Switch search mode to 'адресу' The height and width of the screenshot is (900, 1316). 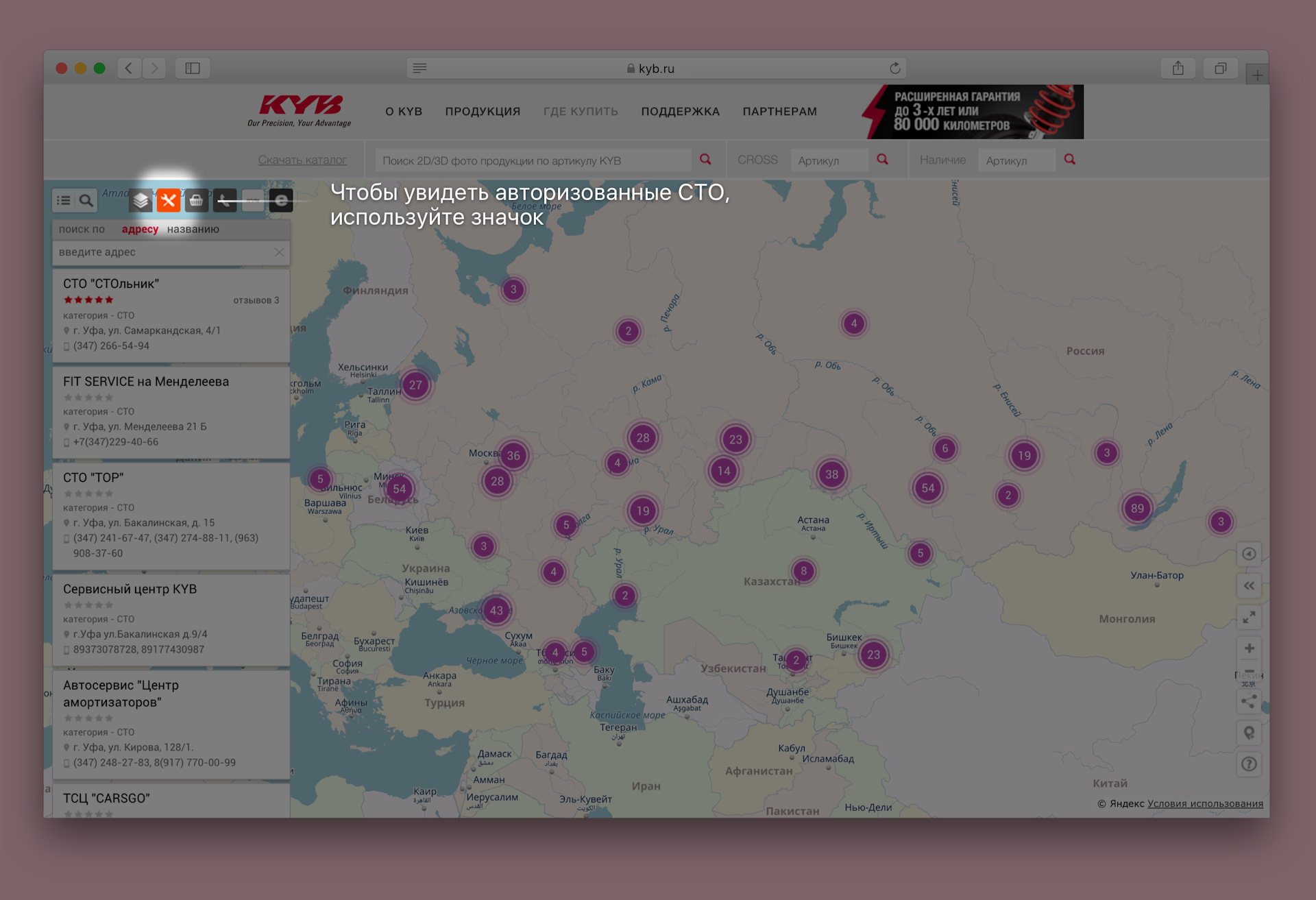(140, 229)
